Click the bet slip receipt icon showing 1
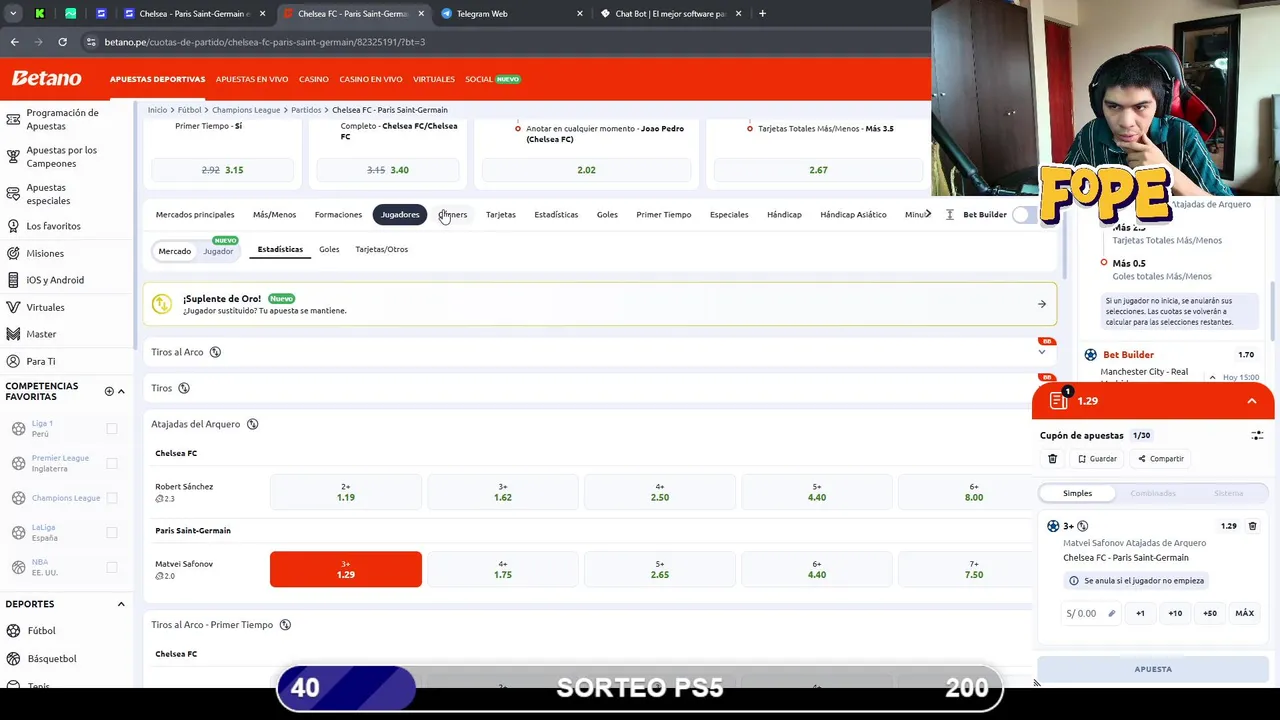The width and height of the screenshot is (1280, 720). [1059, 400]
